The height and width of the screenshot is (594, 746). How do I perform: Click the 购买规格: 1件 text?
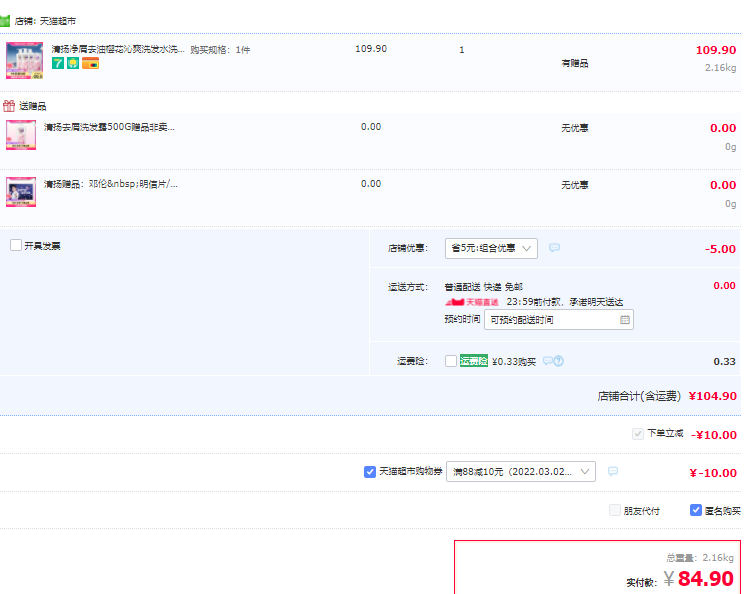pos(220,50)
